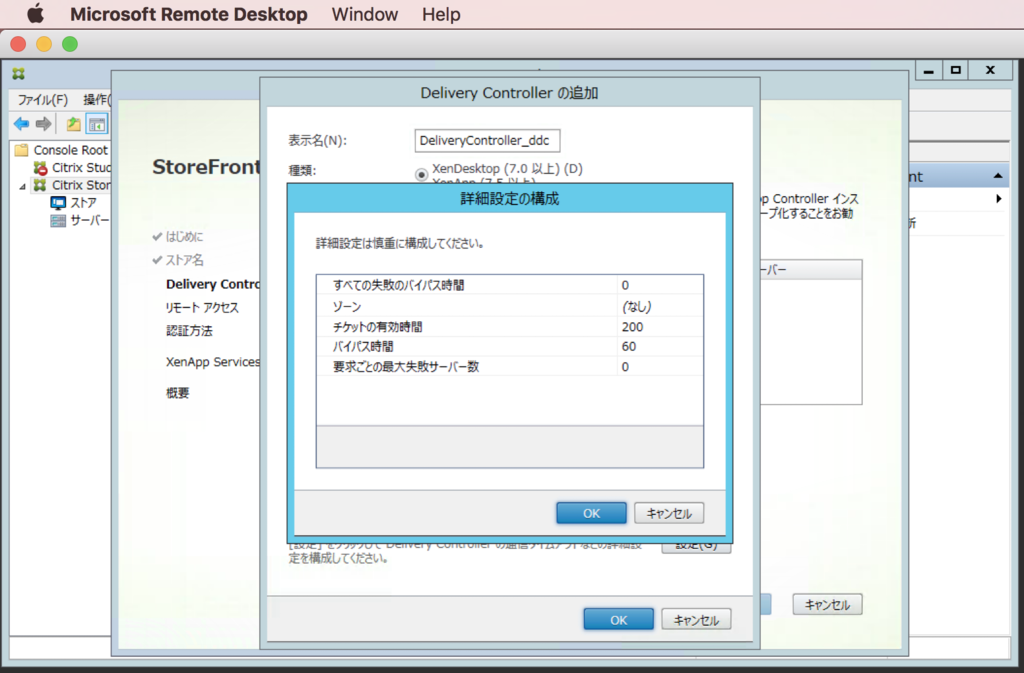Select the Citrix Studio tree node
The width and height of the screenshot is (1024, 673).
pos(72,168)
